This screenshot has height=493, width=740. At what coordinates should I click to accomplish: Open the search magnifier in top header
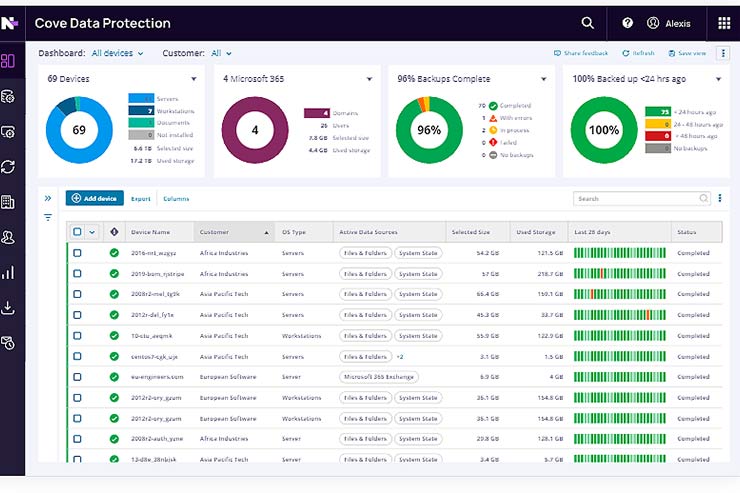tap(588, 23)
